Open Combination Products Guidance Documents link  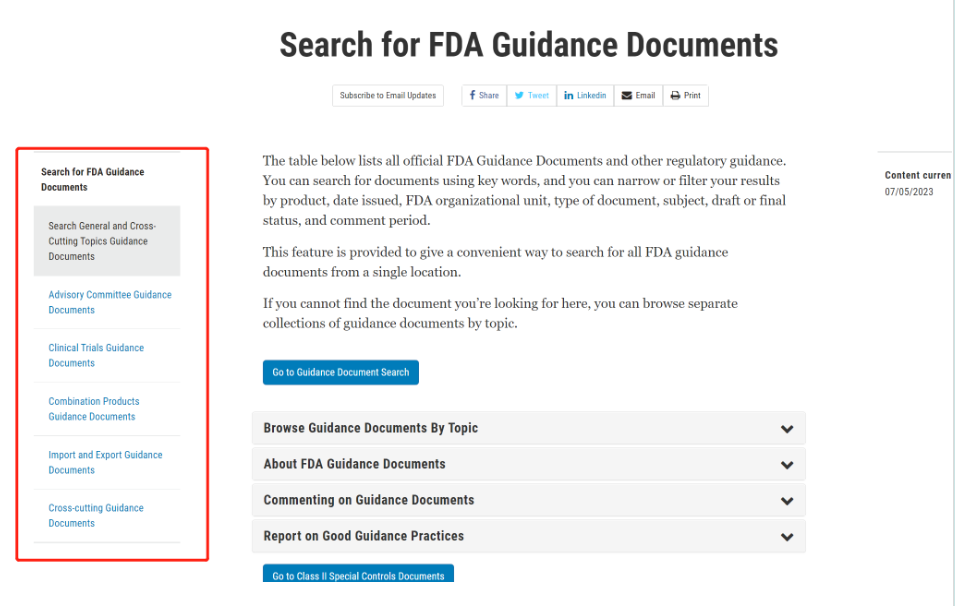point(94,409)
